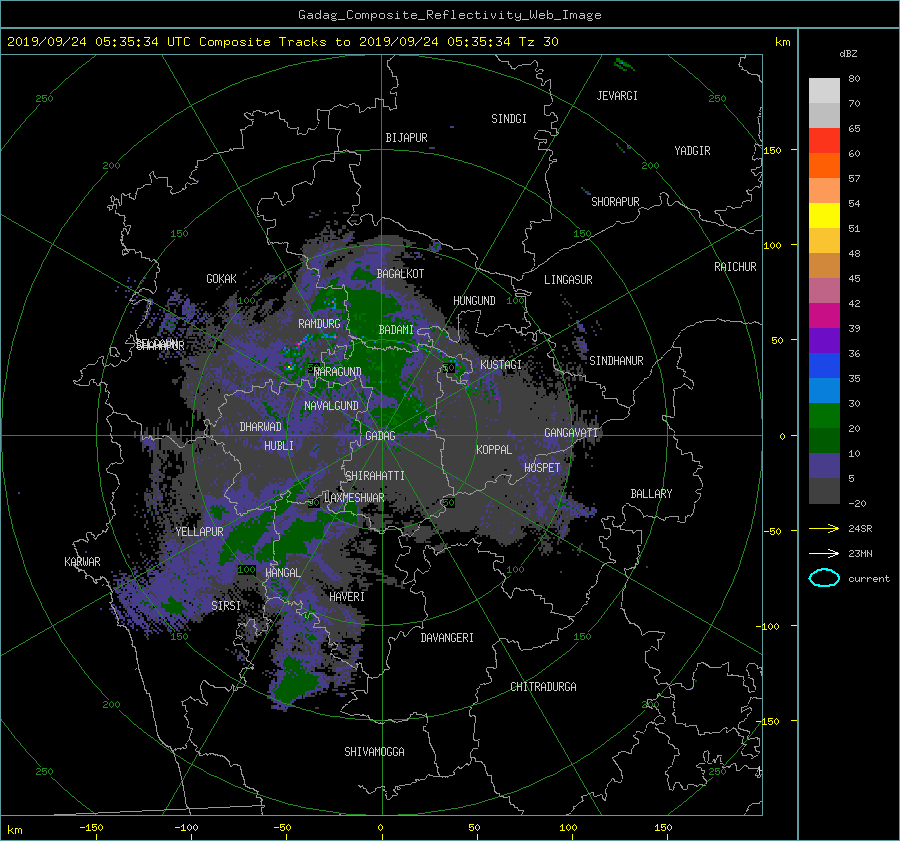Select the 80 dBZ light gray swatch

824,90
